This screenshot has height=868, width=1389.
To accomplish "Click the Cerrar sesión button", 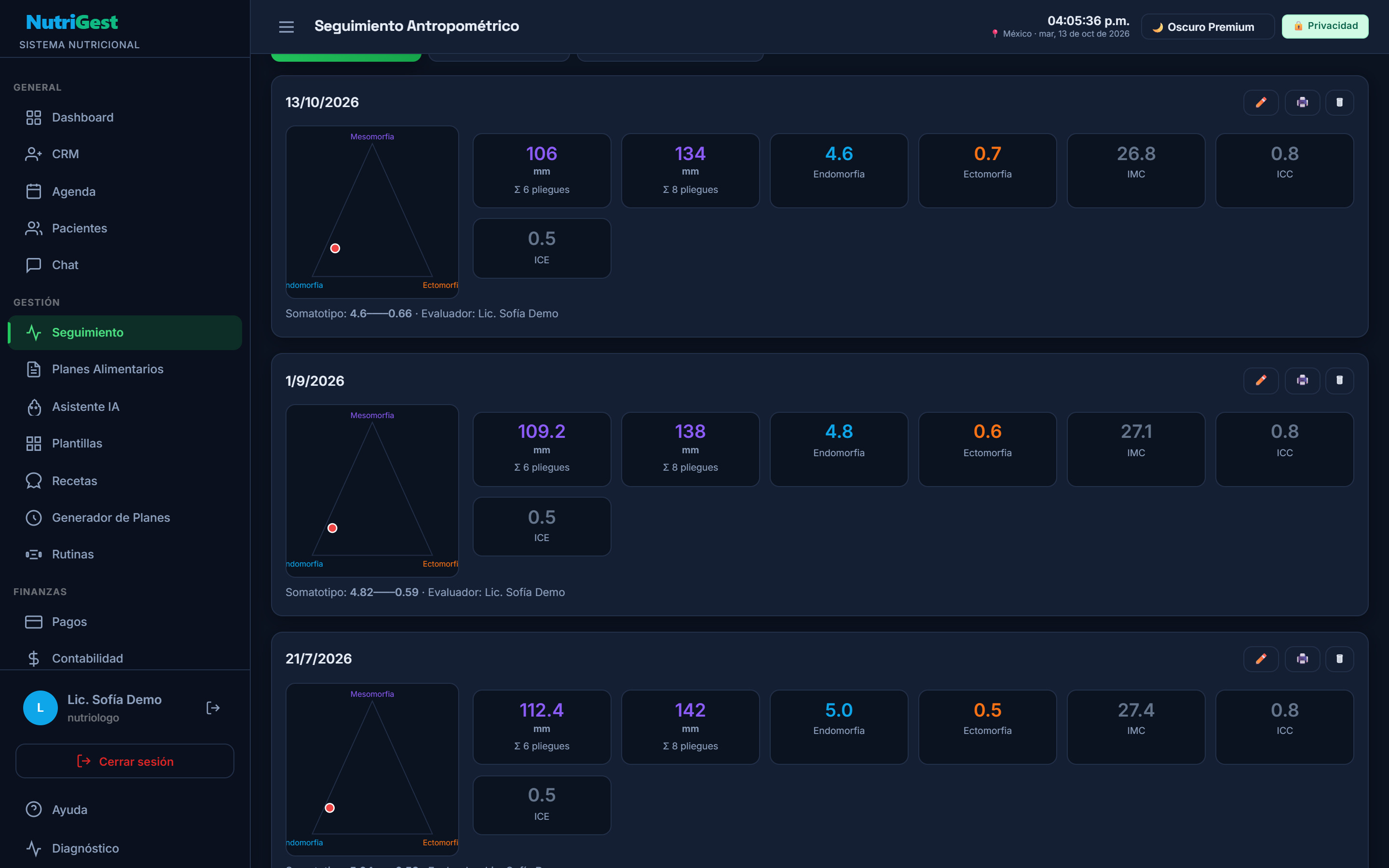I will coord(125,761).
